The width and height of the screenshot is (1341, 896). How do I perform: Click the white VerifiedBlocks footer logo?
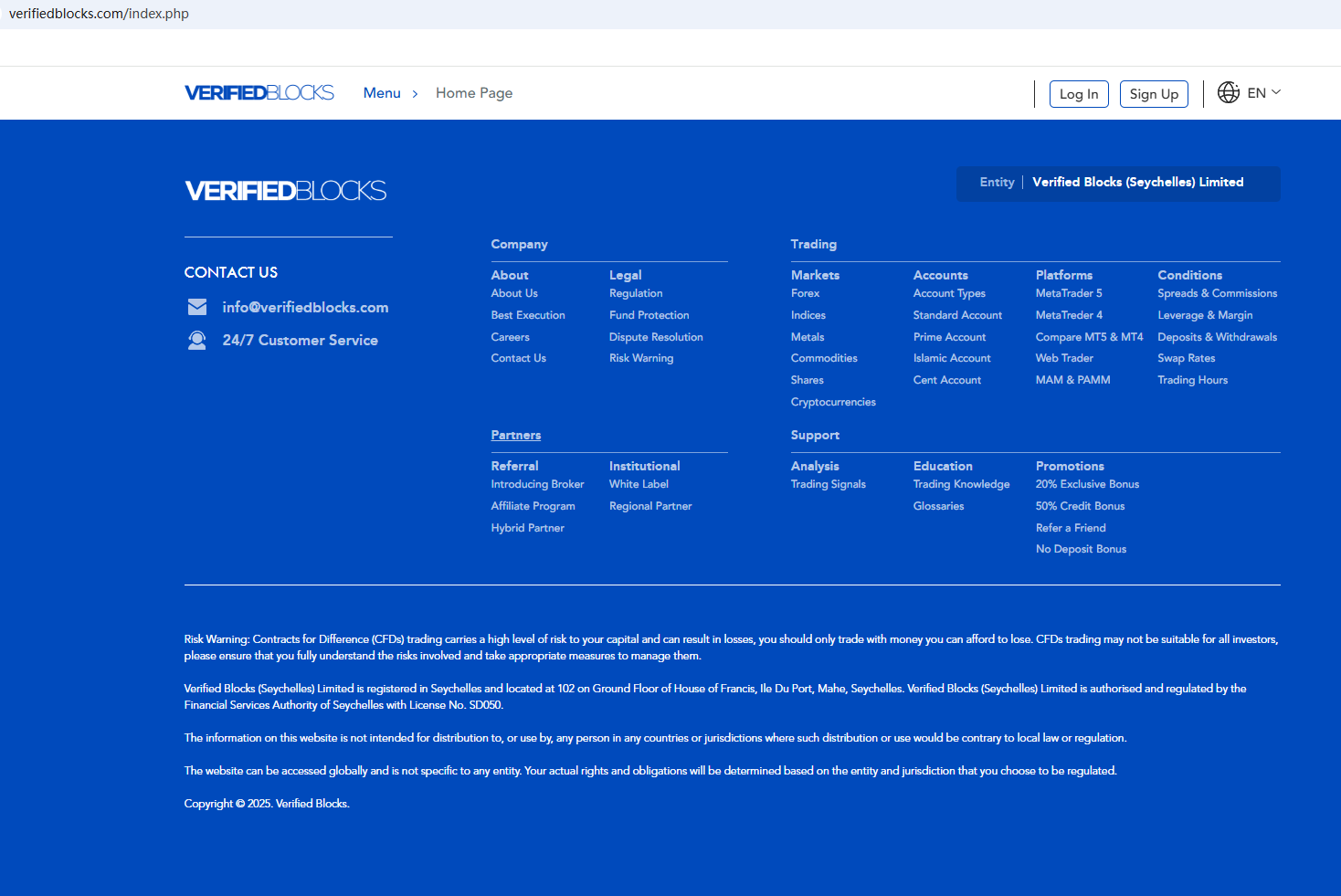[286, 191]
